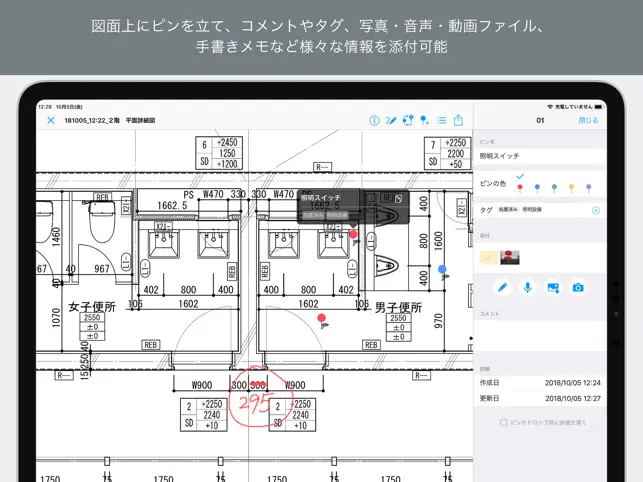Select the red pin near the sink
This screenshot has width=643, height=482.
pyautogui.click(x=353, y=235)
